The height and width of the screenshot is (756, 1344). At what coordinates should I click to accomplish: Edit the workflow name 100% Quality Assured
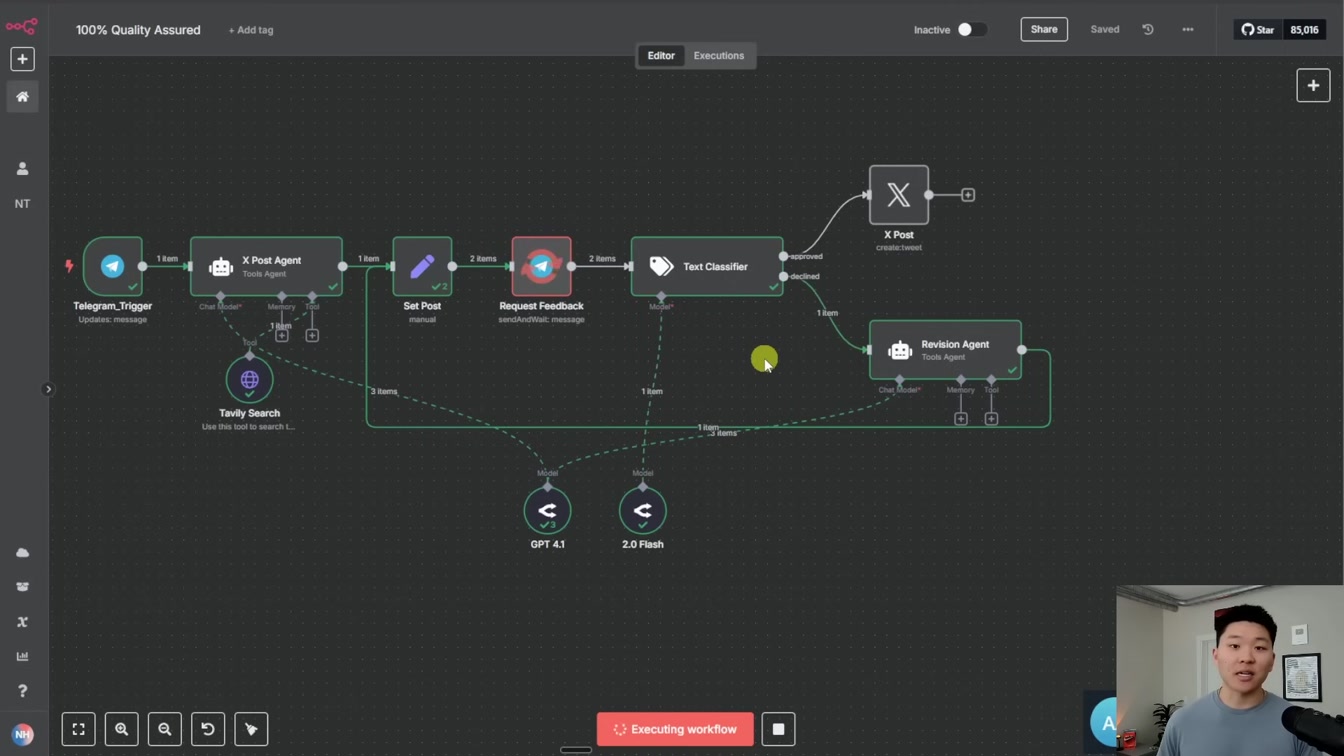[x=138, y=30]
